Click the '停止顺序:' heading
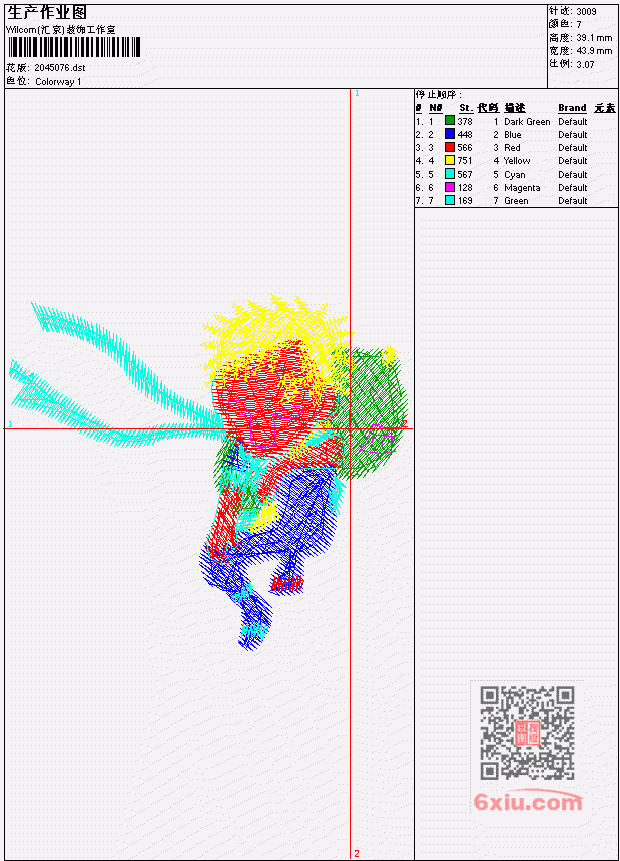This screenshot has width=620, height=861. (438, 94)
